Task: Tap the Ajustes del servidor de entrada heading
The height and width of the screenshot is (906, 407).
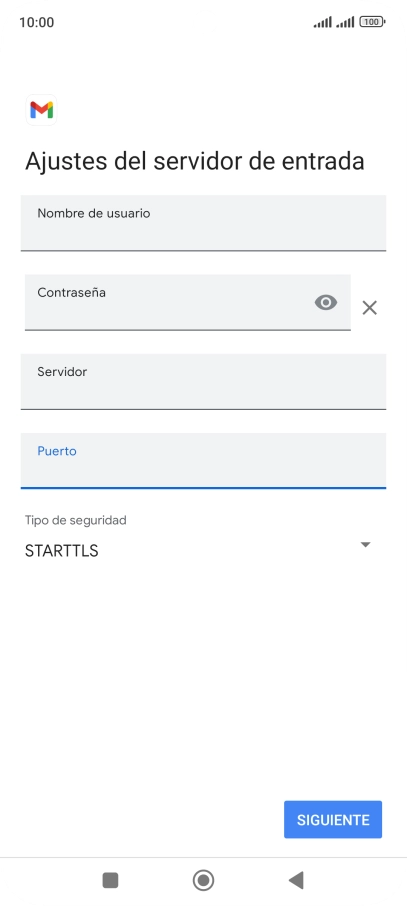Action: pos(195,161)
